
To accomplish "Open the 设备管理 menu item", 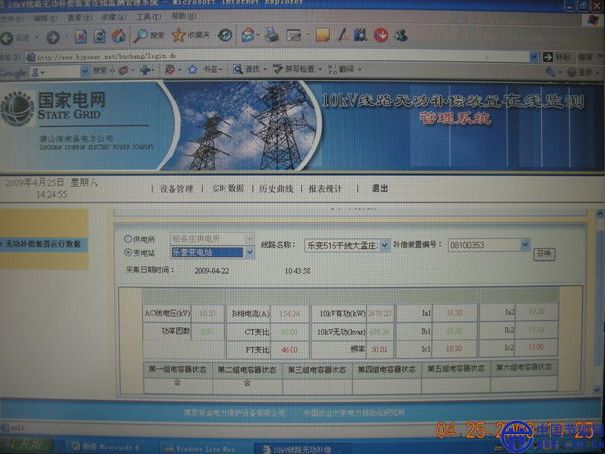I will [x=176, y=188].
